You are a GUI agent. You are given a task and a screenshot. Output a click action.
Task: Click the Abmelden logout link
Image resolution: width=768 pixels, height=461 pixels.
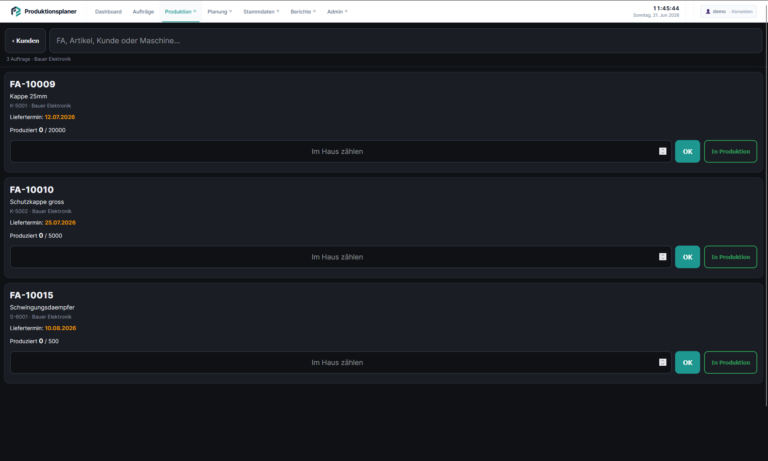click(742, 11)
